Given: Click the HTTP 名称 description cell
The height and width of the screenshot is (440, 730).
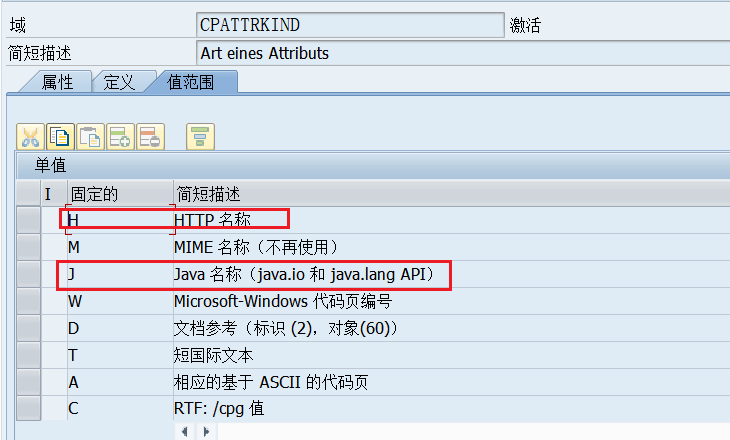Looking at the screenshot, I should point(452,220).
